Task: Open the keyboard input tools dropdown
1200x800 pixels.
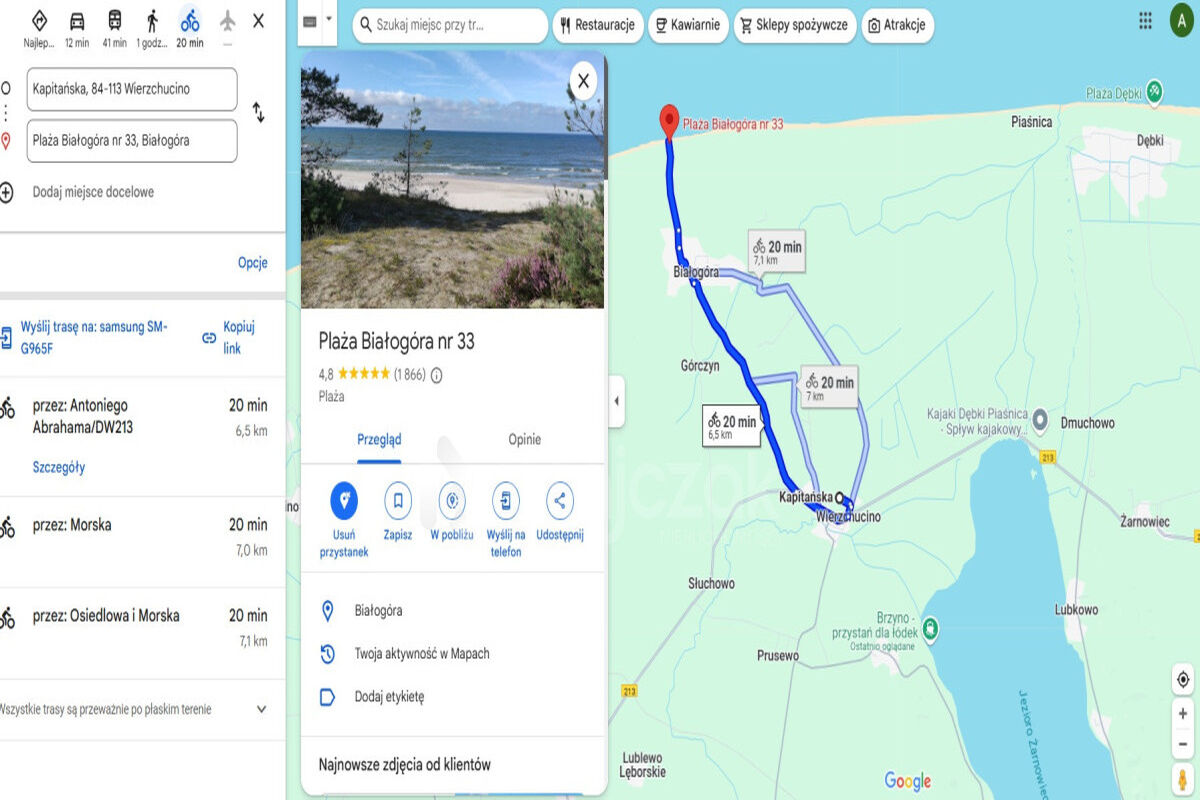Action: 329,21
